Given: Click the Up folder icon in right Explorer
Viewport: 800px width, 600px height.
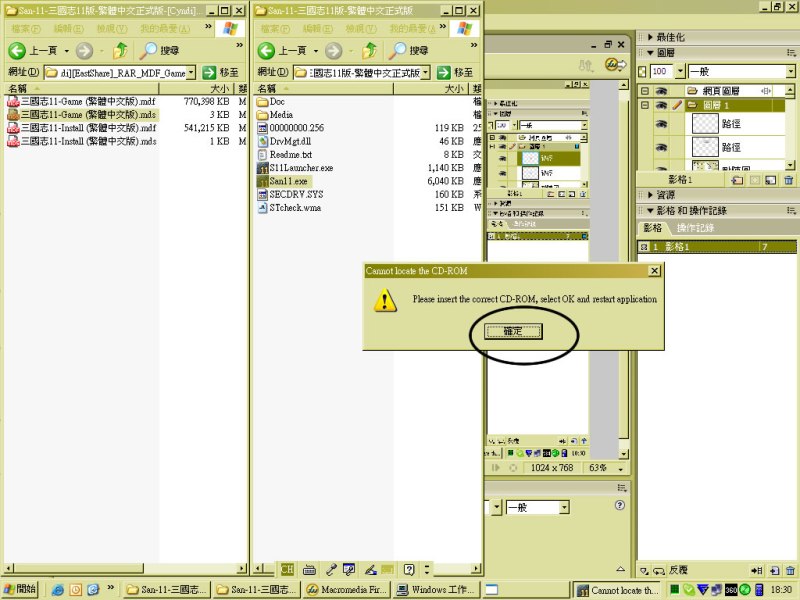Looking at the screenshot, I should (369, 51).
